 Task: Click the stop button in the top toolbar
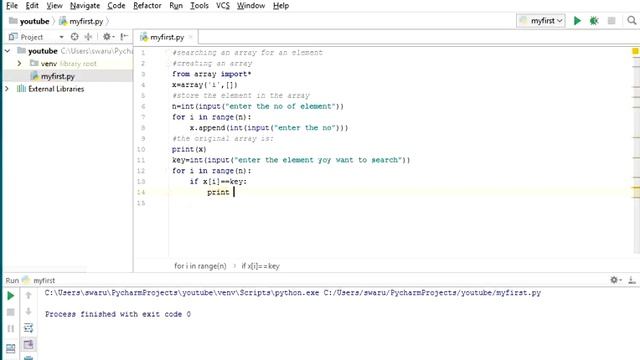click(x=611, y=21)
